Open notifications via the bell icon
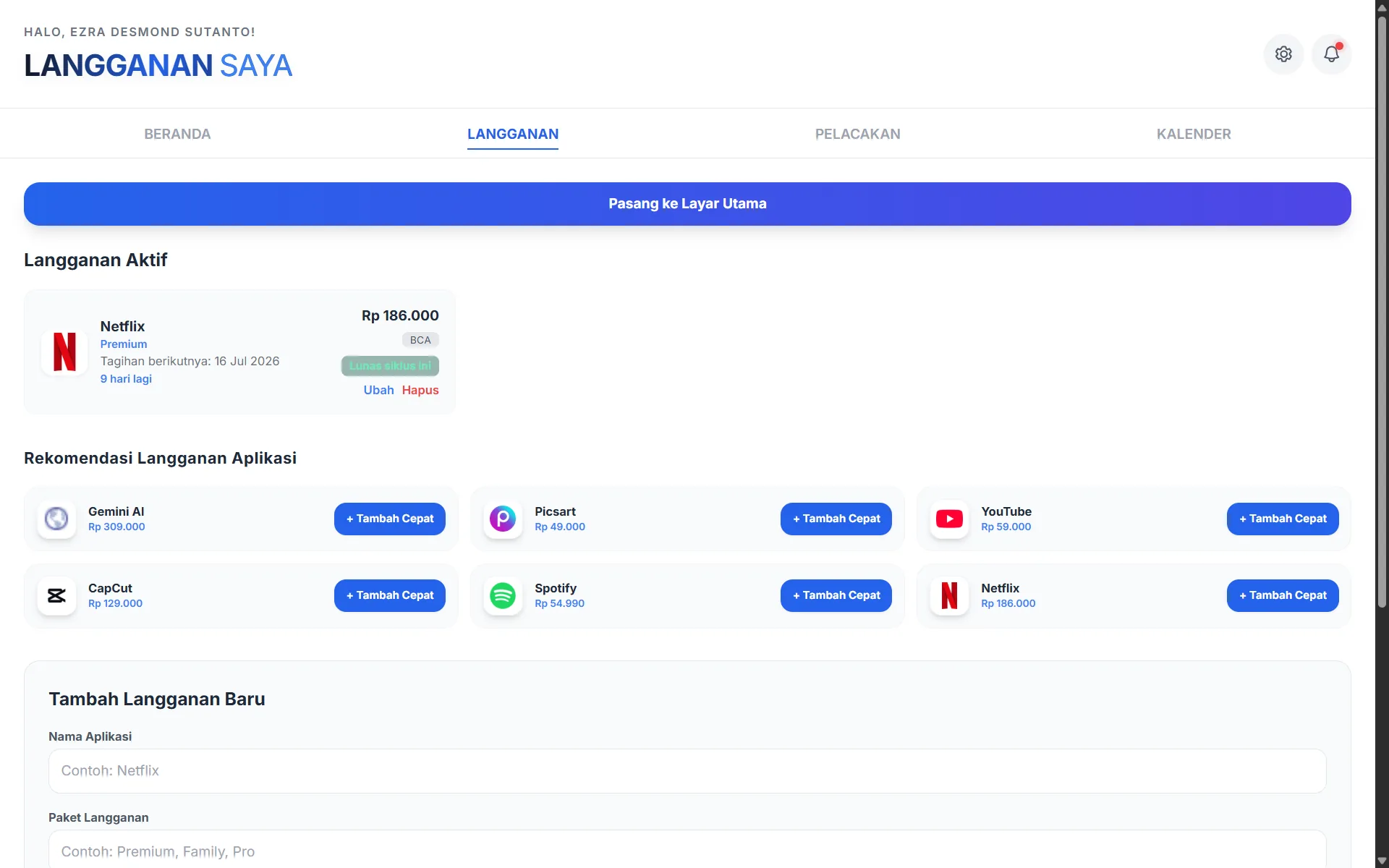Image resolution: width=1389 pixels, height=868 pixels. pos(1331,54)
